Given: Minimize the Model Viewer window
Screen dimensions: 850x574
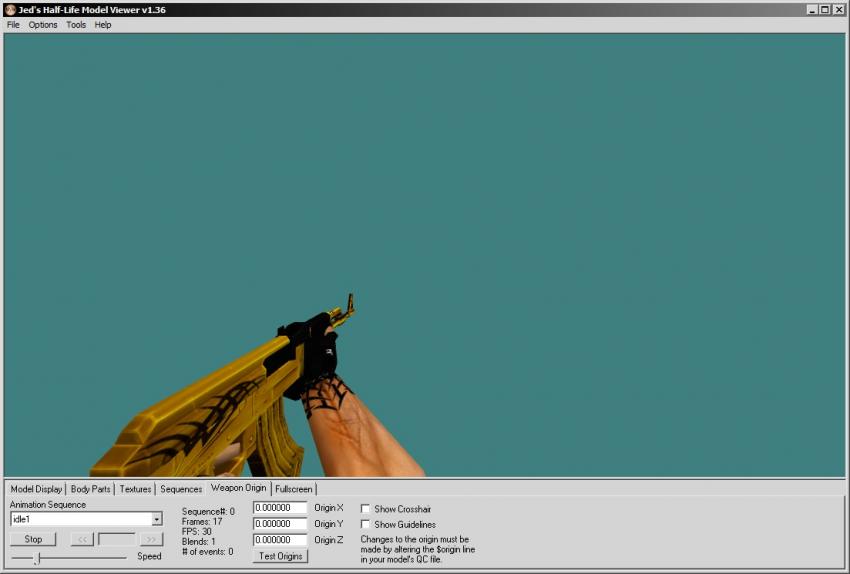Looking at the screenshot, I should pos(812,9).
